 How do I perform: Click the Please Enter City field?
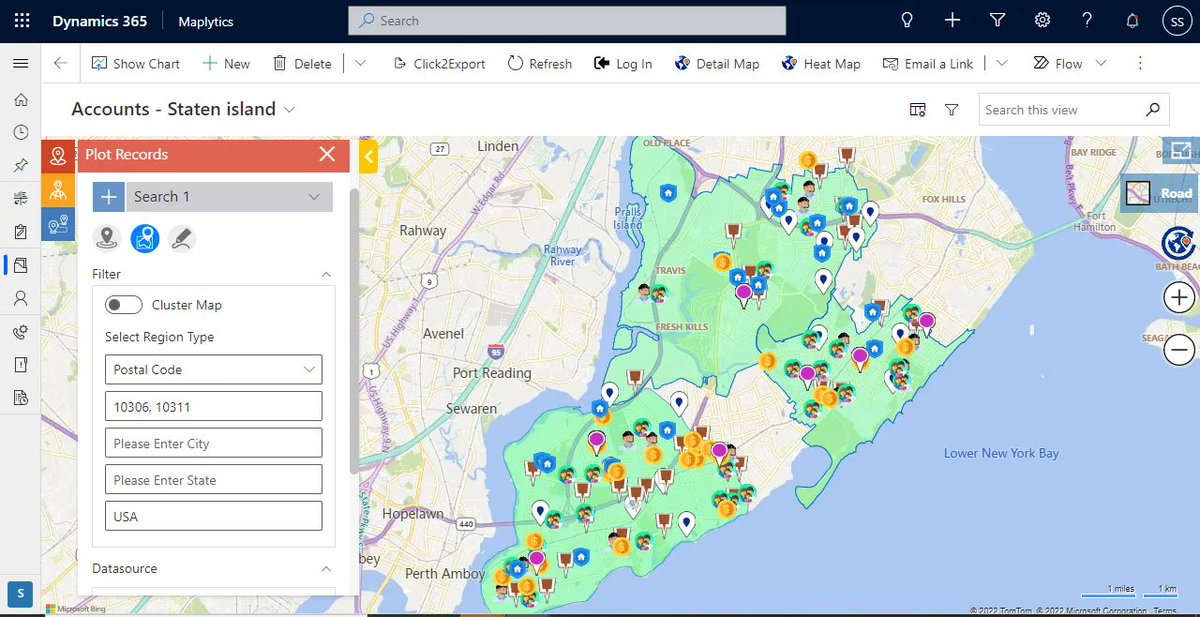pos(213,443)
